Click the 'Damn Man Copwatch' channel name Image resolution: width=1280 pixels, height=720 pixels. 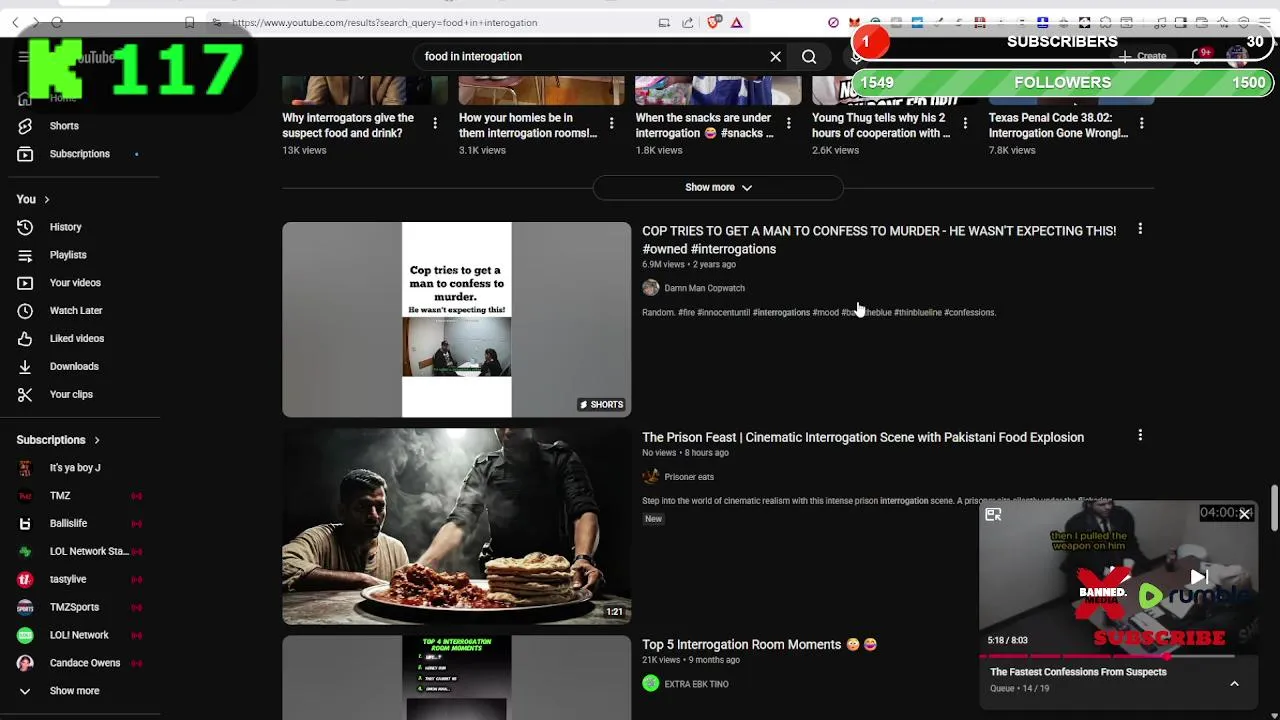(x=704, y=288)
